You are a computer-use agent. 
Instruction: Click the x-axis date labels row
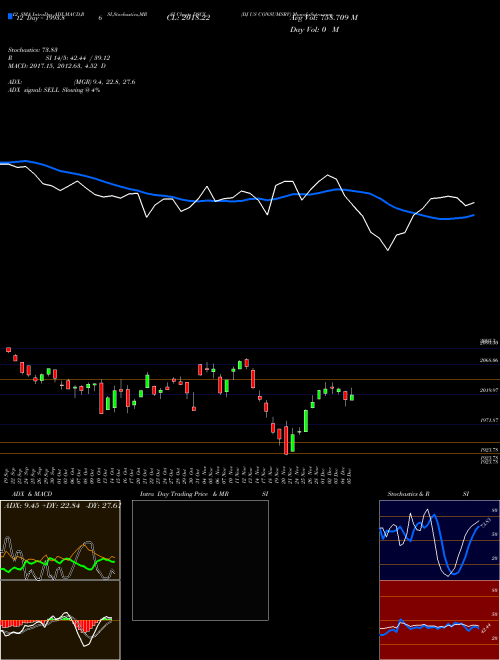point(179,474)
